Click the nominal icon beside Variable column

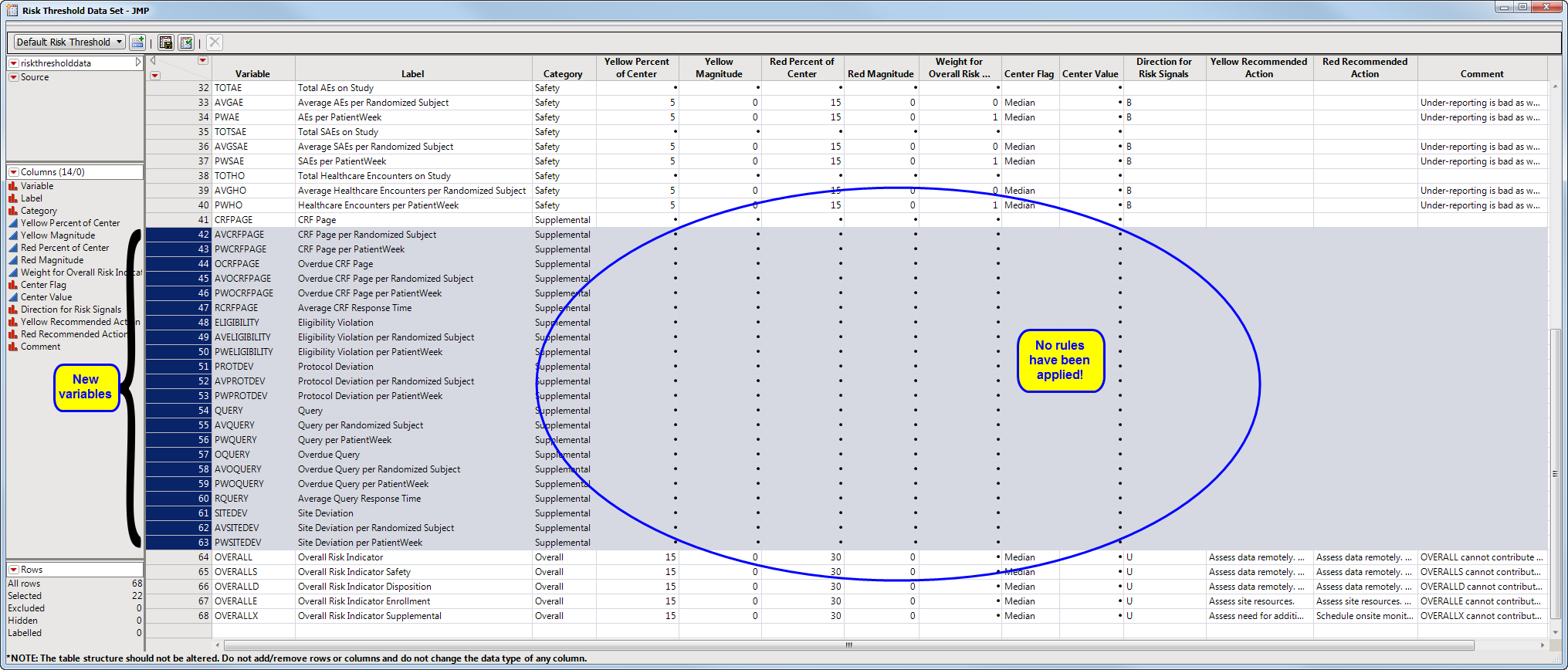[13, 186]
